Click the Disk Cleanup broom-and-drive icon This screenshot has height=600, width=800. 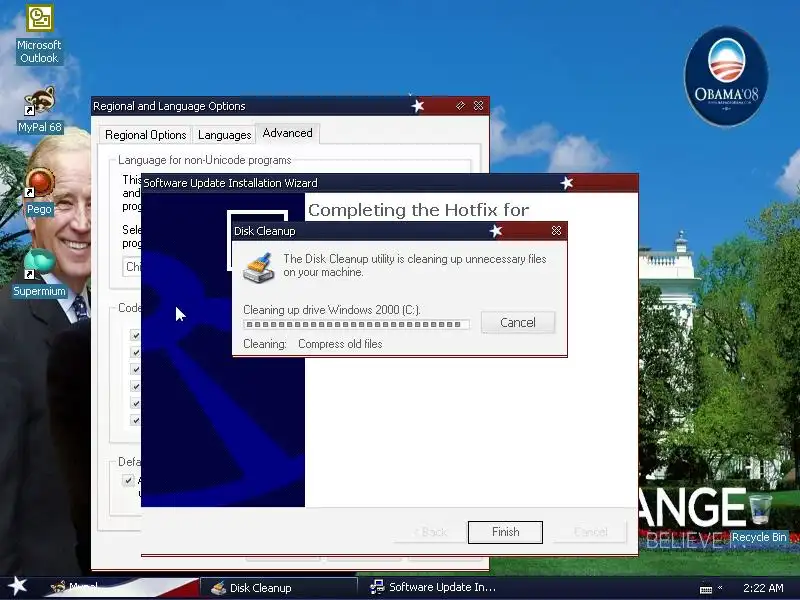pyautogui.click(x=259, y=268)
